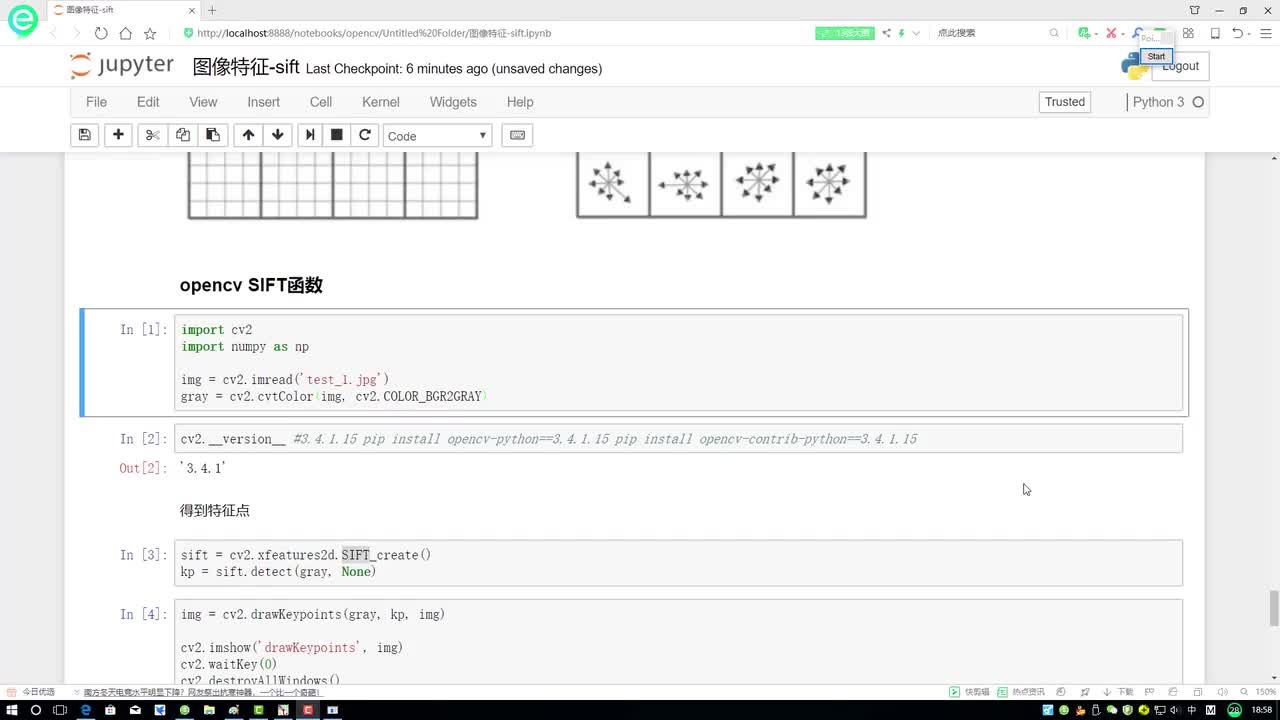Click the search magnifier in browser toolbar
The height and width of the screenshot is (720, 1280).
[x=1054, y=33]
